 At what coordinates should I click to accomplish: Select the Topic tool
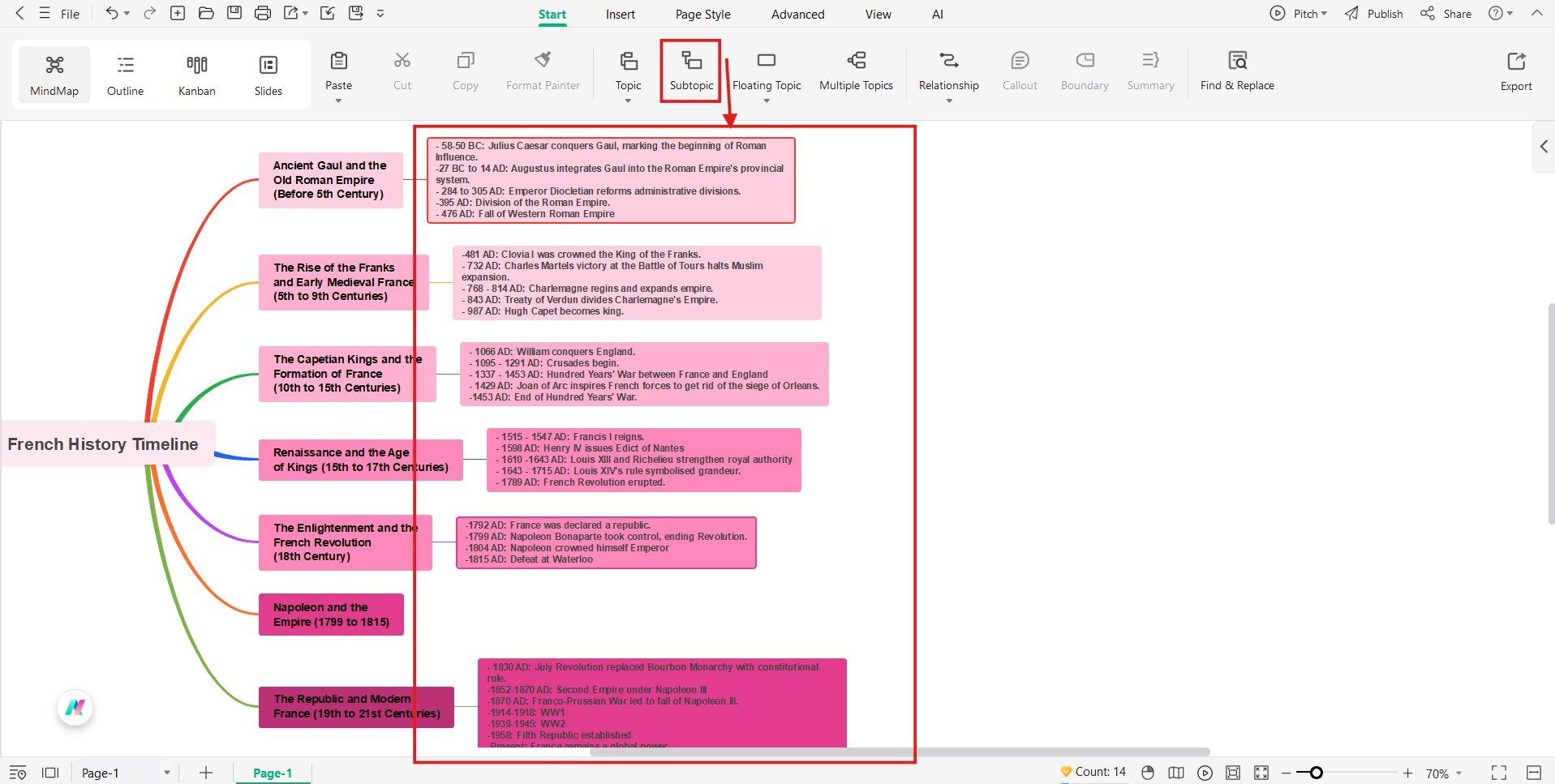click(x=628, y=69)
